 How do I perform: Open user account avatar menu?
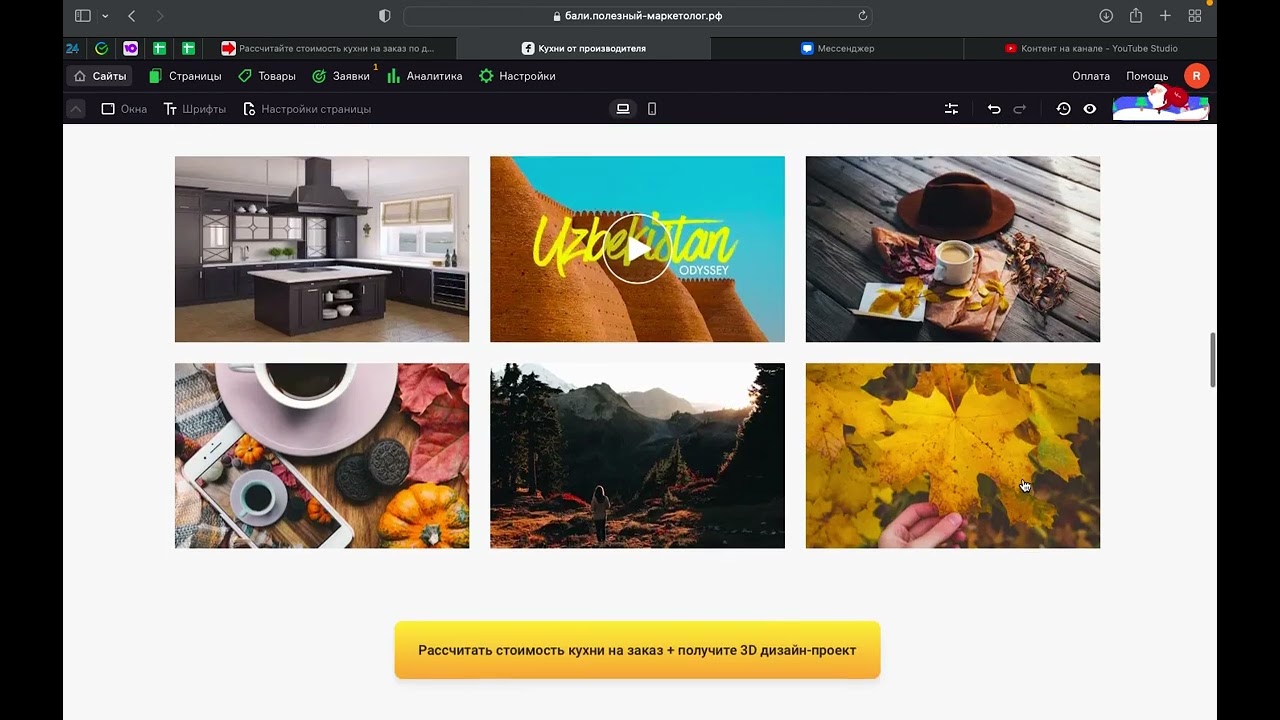click(1196, 76)
